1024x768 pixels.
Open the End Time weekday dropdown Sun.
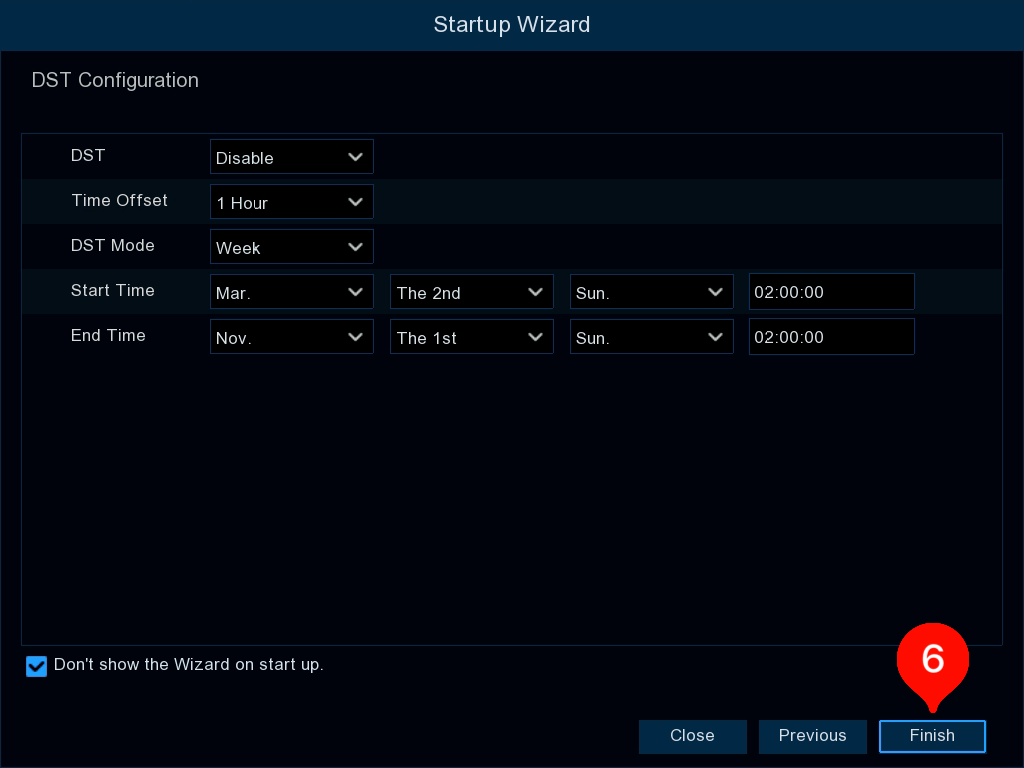(x=651, y=337)
